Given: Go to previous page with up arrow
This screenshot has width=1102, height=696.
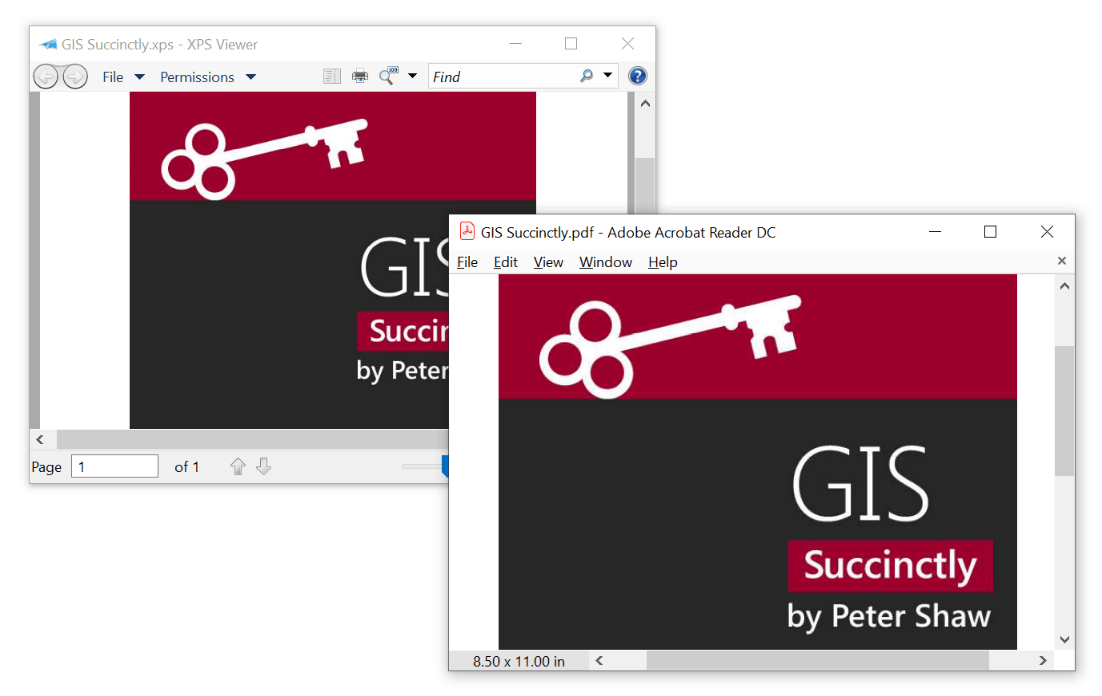Looking at the screenshot, I should (238, 466).
